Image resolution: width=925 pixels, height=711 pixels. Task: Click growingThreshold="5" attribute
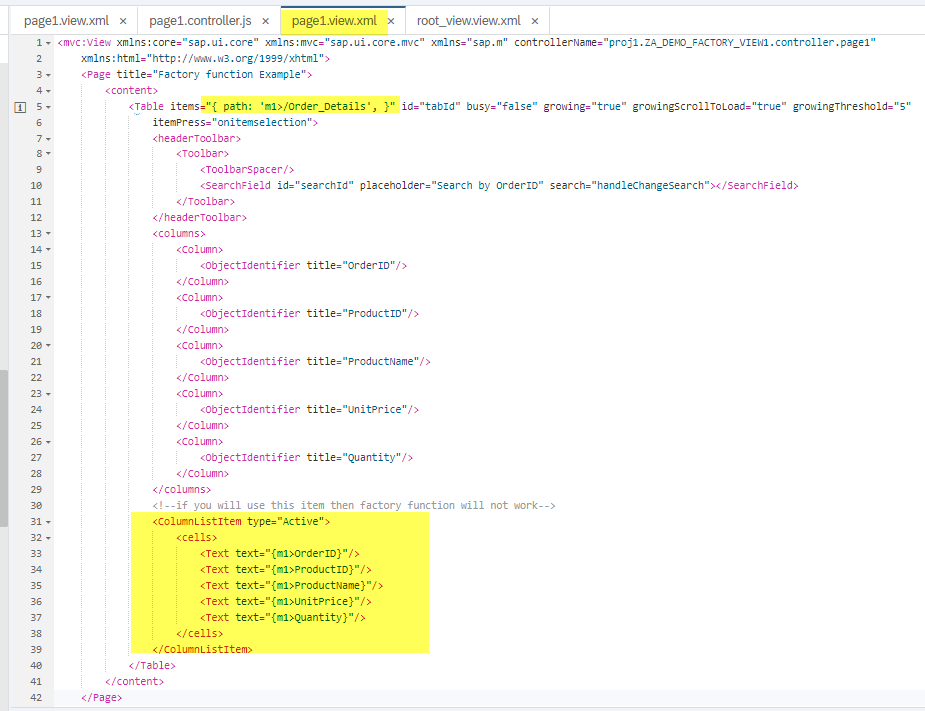852,106
